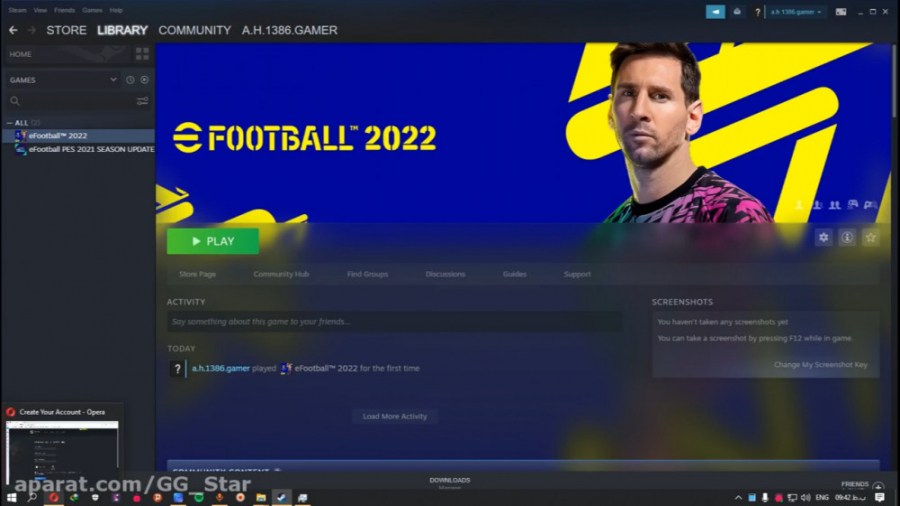The width and height of the screenshot is (900, 506).
Task: Click the question mark help icon
Action: [757, 12]
